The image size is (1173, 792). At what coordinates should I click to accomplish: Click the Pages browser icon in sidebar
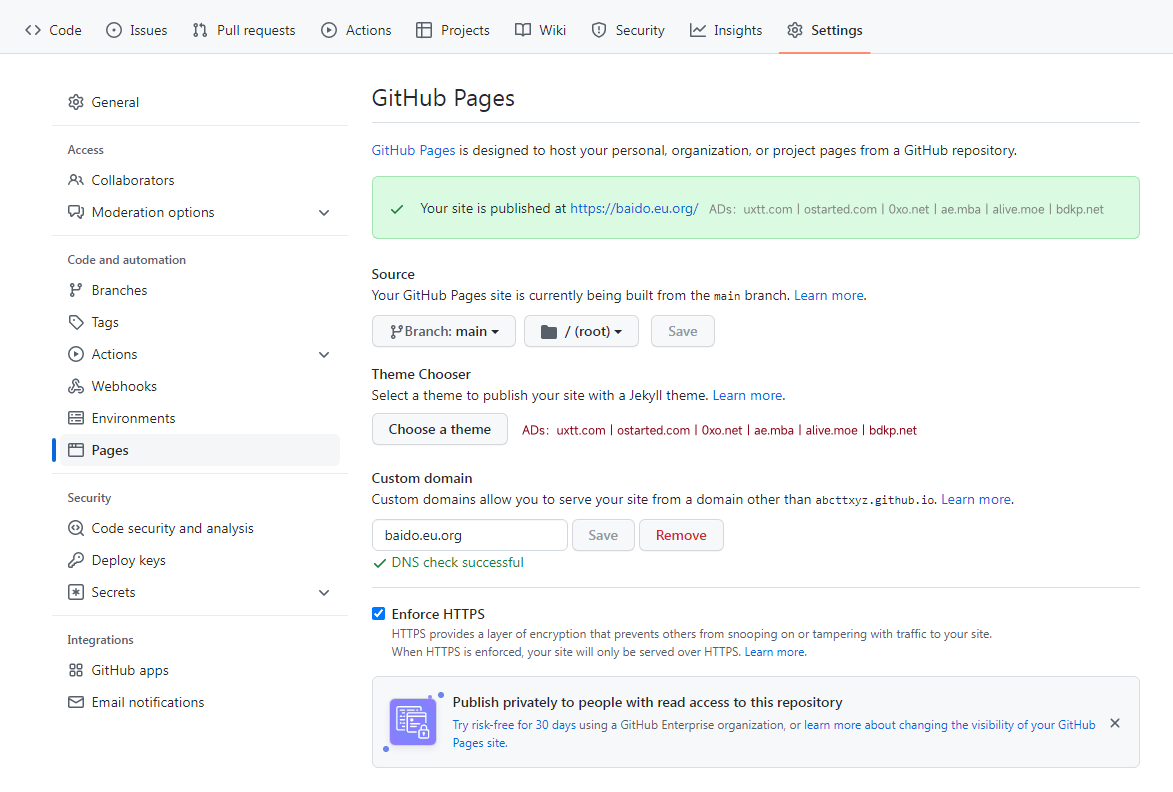tap(76, 450)
